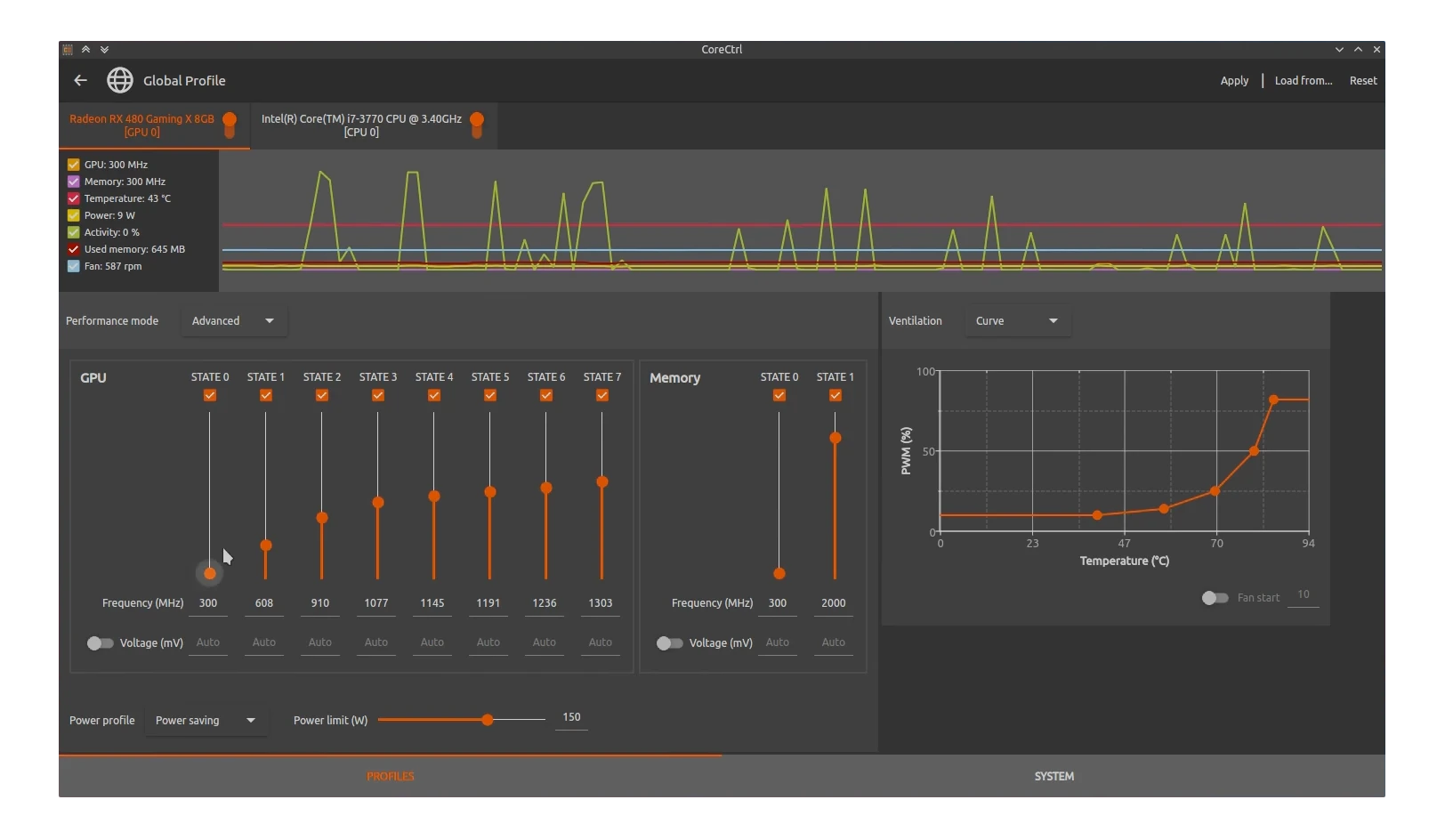Screen dimensions: 1445x840
Task: Uncheck the Fan rpm legend checkbox
Action: (x=74, y=266)
